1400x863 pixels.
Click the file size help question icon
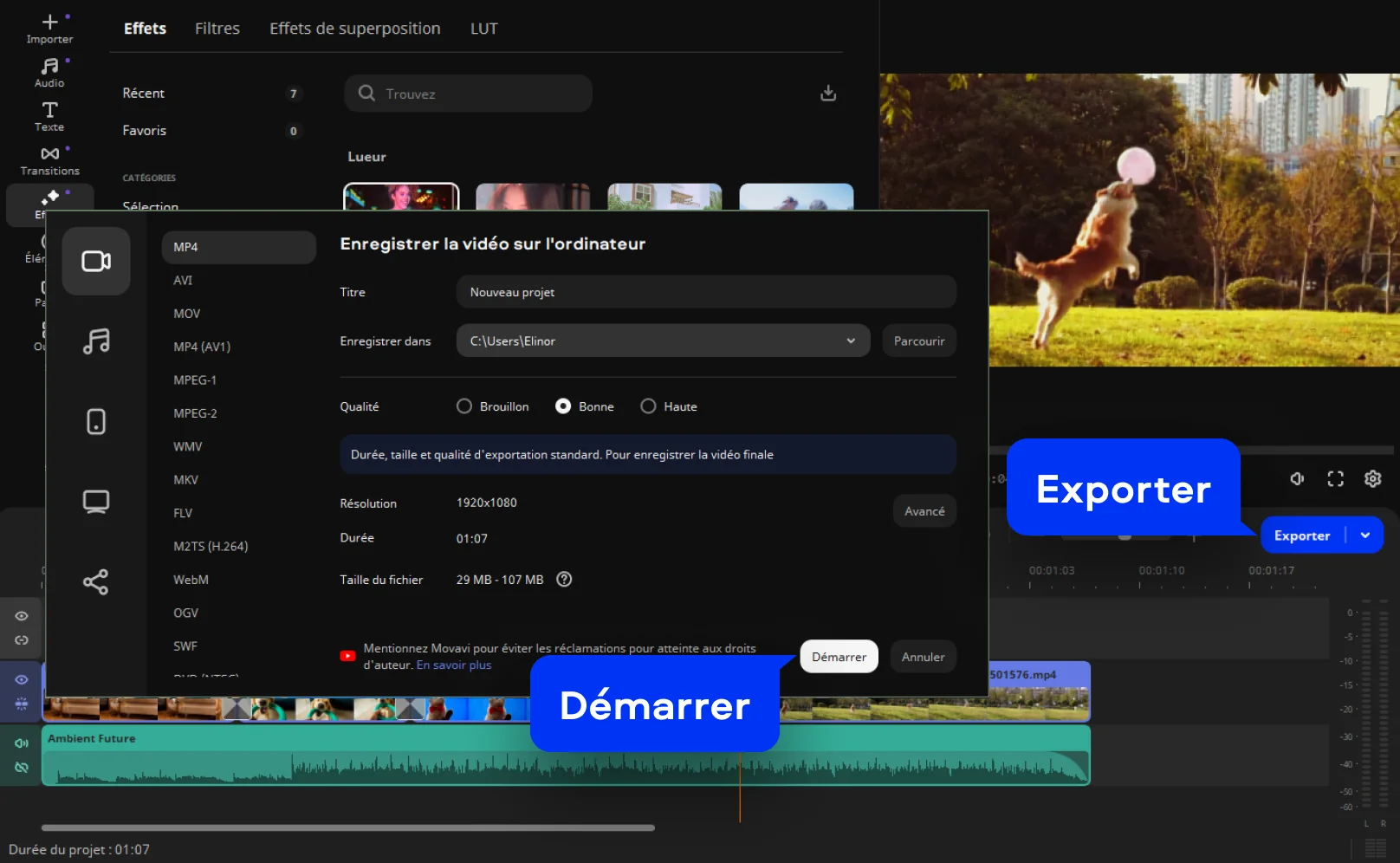click(x=564, y=580)
